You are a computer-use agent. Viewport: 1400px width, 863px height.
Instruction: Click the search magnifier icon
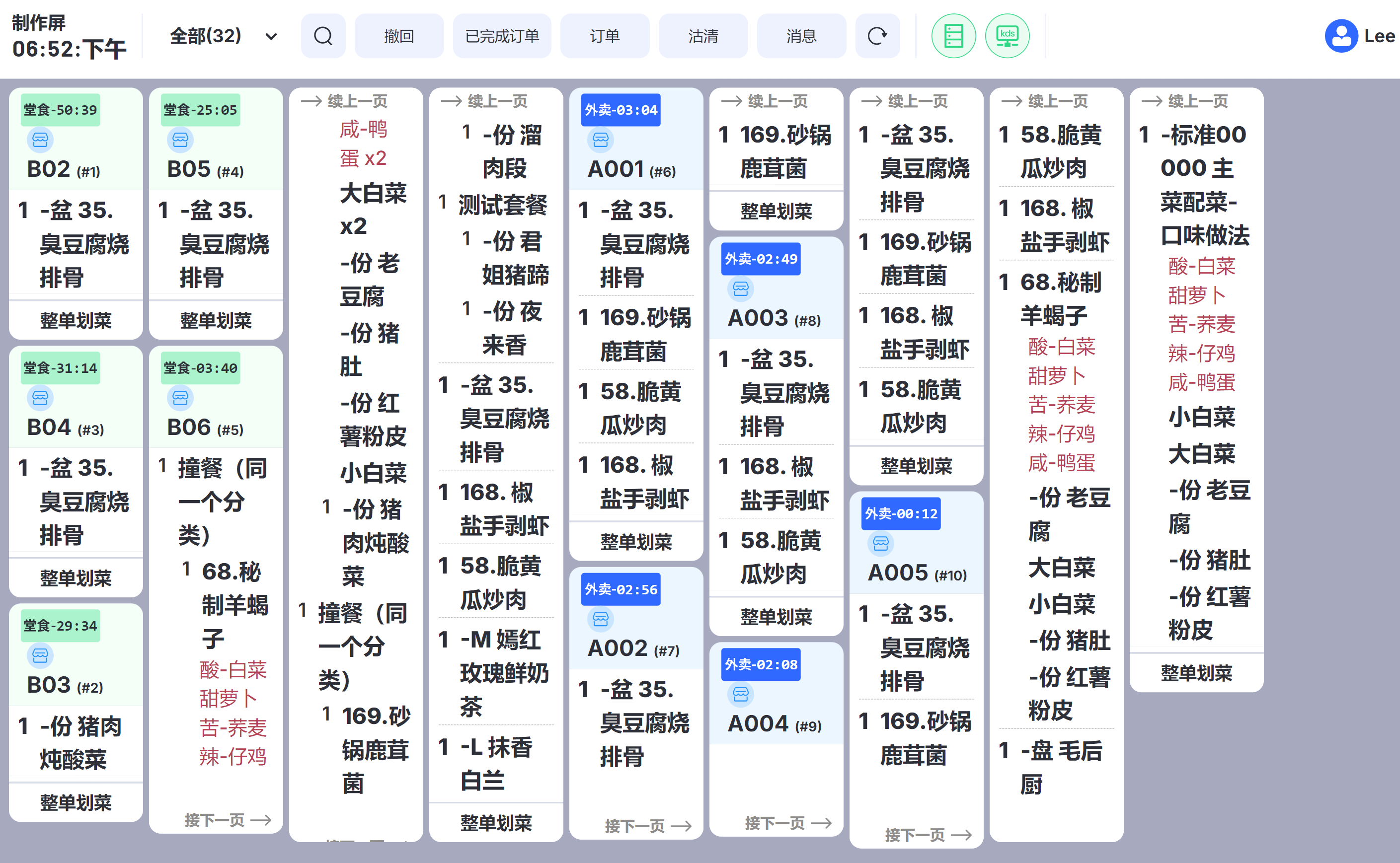pos(323,36)
